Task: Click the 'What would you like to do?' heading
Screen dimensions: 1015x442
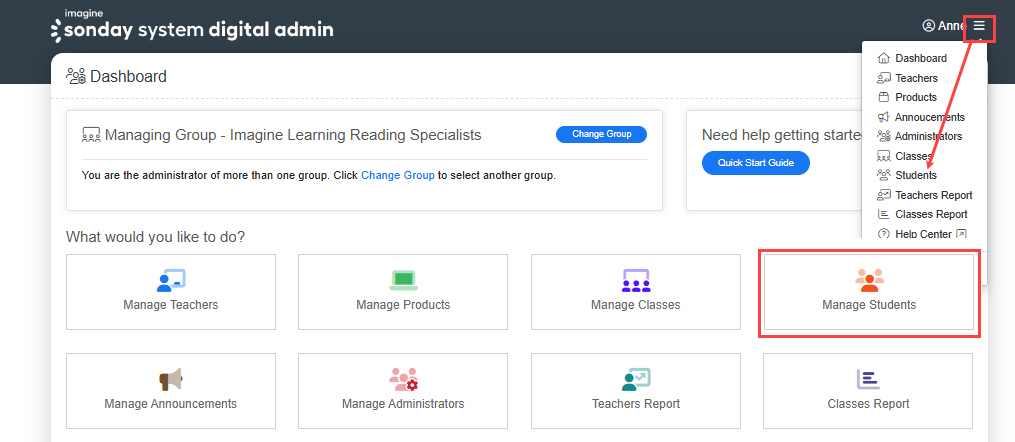Action: point(155,237)
